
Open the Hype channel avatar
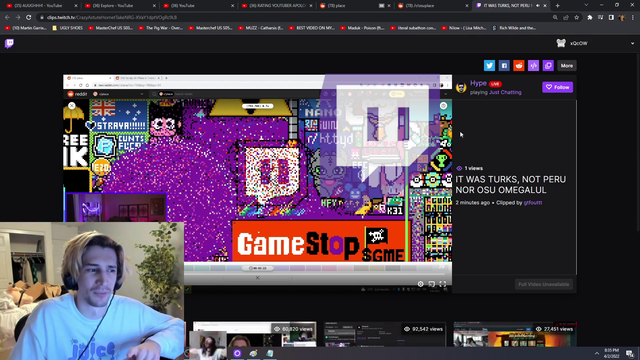click(461, 87)
